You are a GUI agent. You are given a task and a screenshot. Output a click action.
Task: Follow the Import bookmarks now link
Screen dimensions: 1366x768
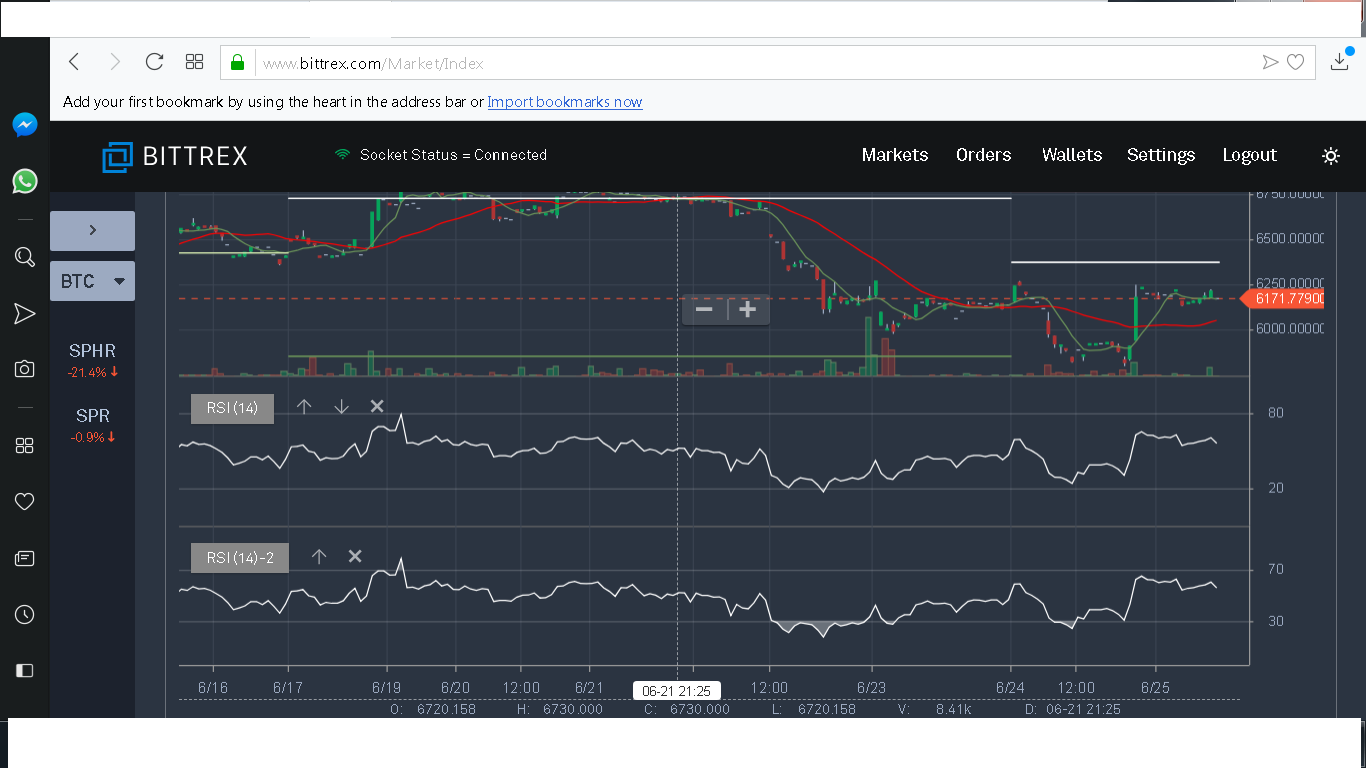click(565, 102)
